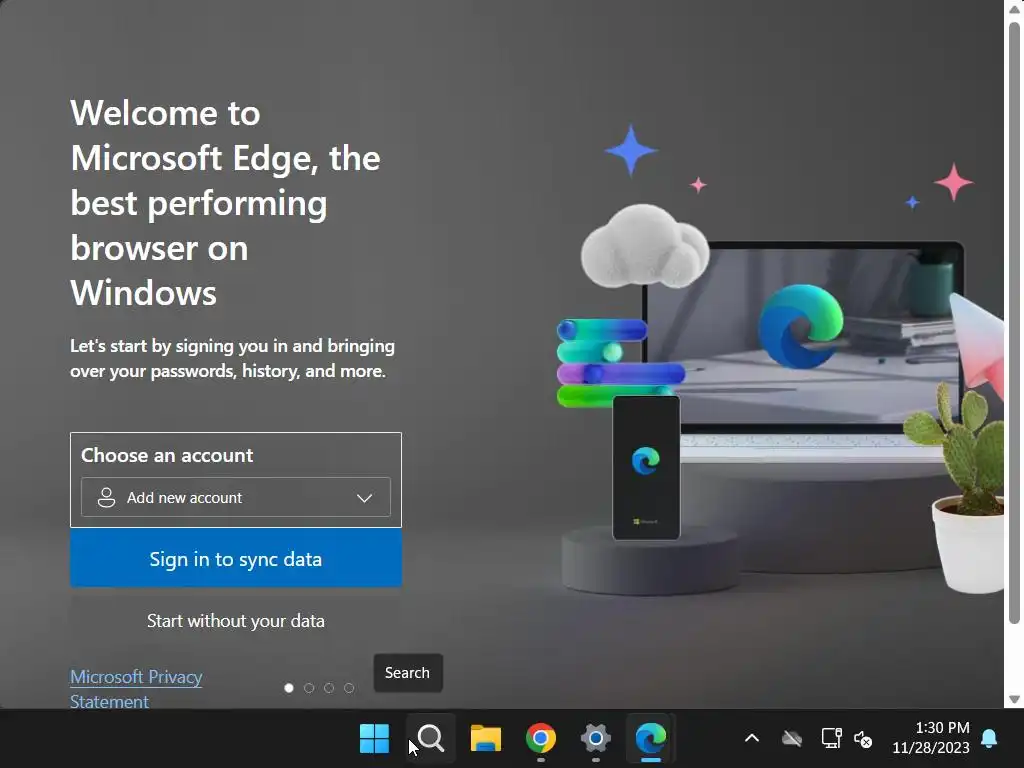Screen dimensions: 1024x768
Task: Click the Choose an account heading
Action: coord(167,455)
